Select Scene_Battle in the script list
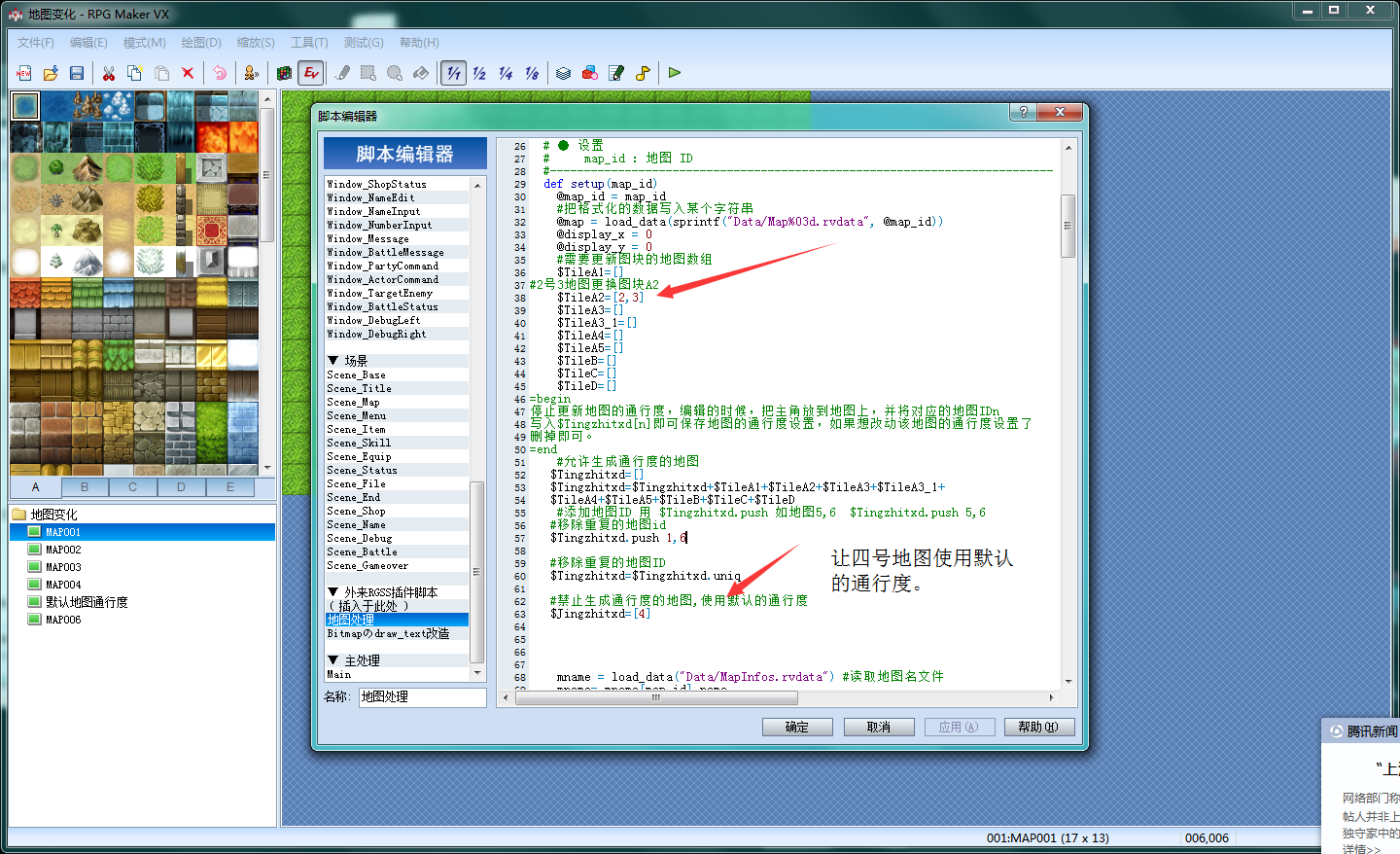Viewport: 1400px width, 854px height. [398, 552]
